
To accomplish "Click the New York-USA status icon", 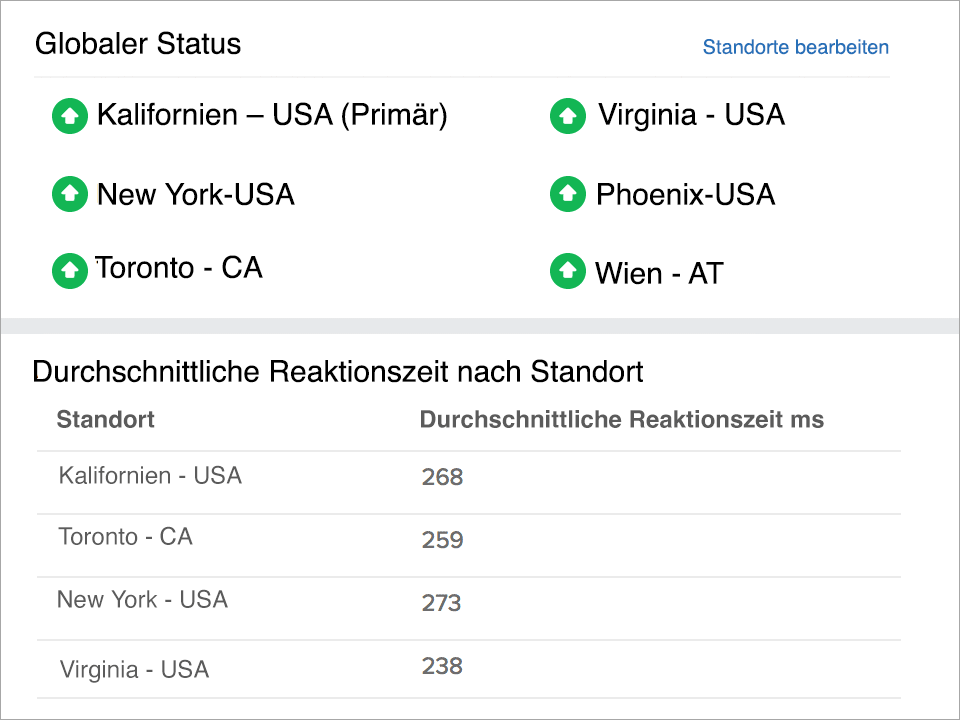I will coord(69,194).
